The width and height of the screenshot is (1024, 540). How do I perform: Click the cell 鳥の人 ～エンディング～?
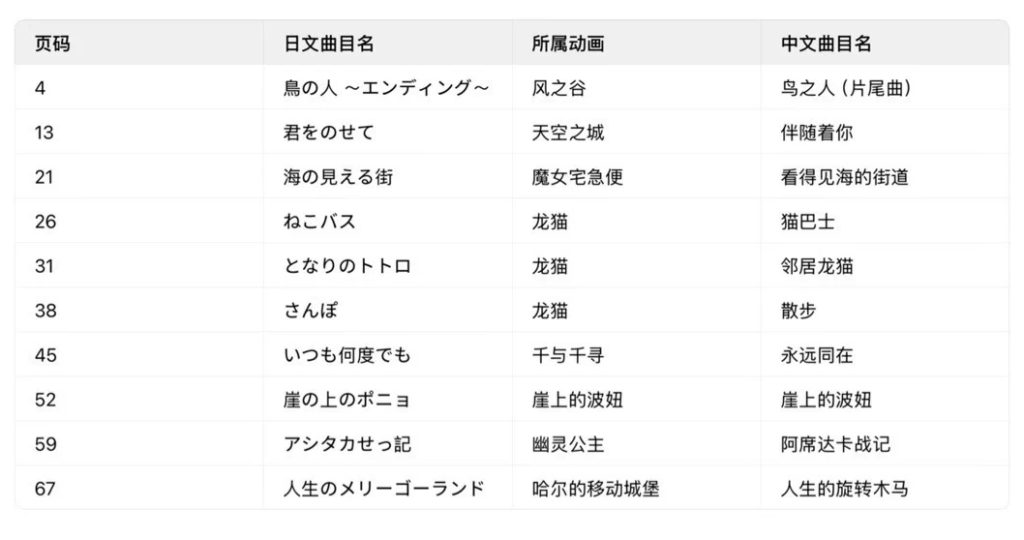tap(386, 88)
